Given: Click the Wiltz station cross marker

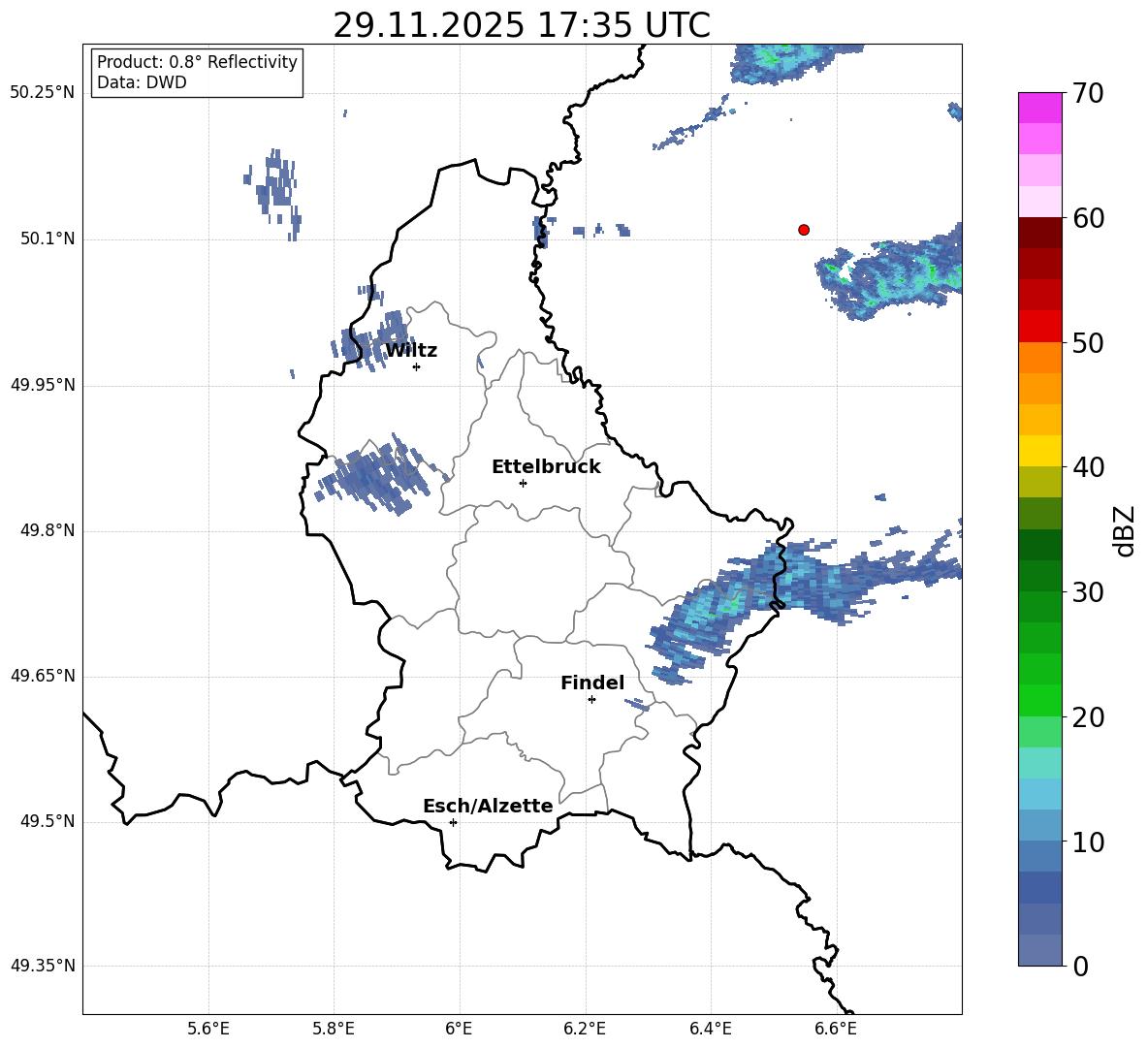Looking at the screenshot, I should point(416,366).
